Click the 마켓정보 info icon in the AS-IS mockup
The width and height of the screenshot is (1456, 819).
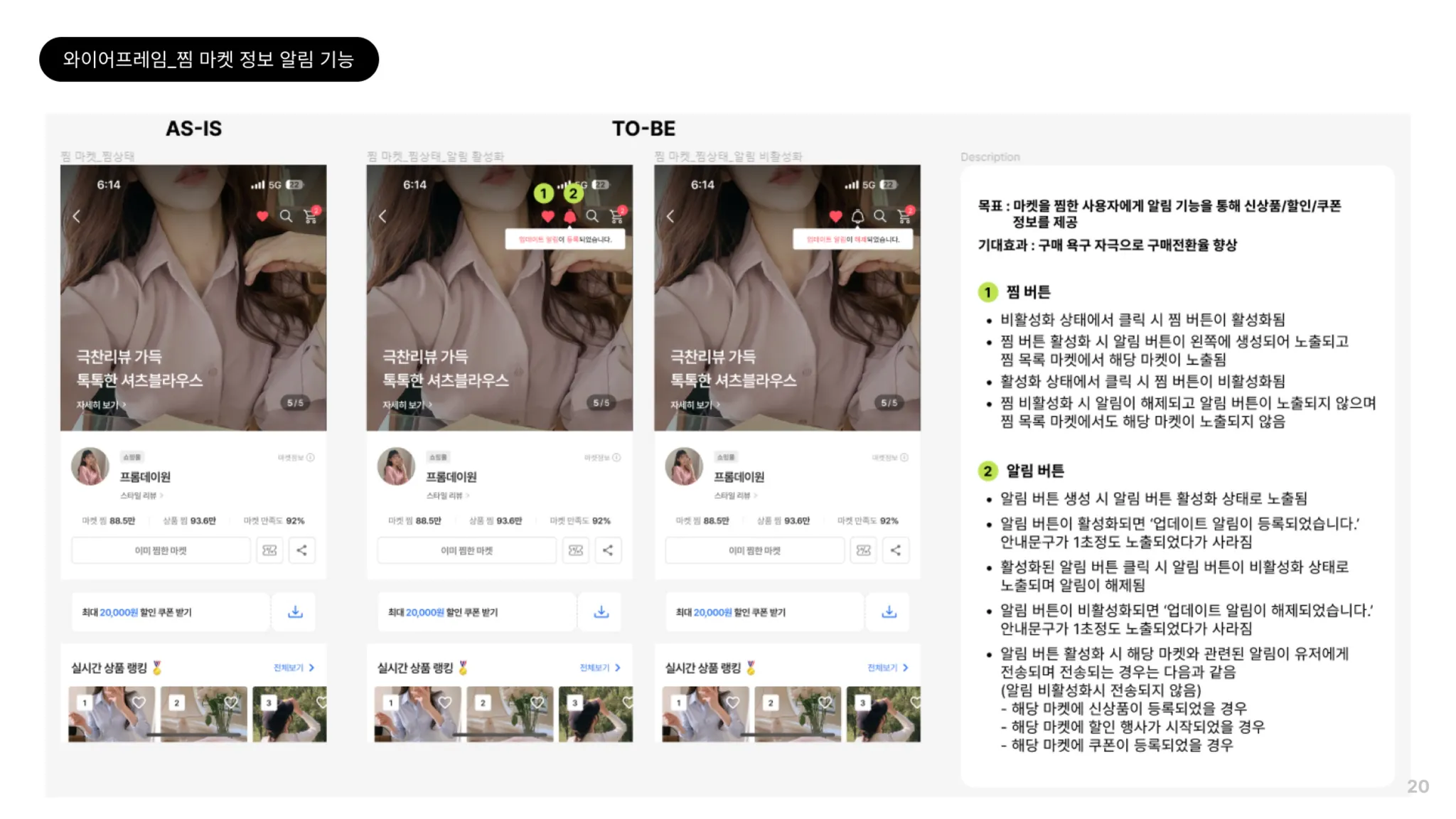310,458
